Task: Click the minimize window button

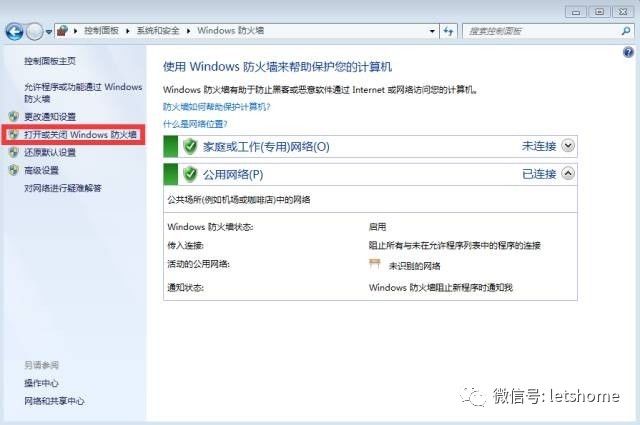Action: click(x=576, y=12)
